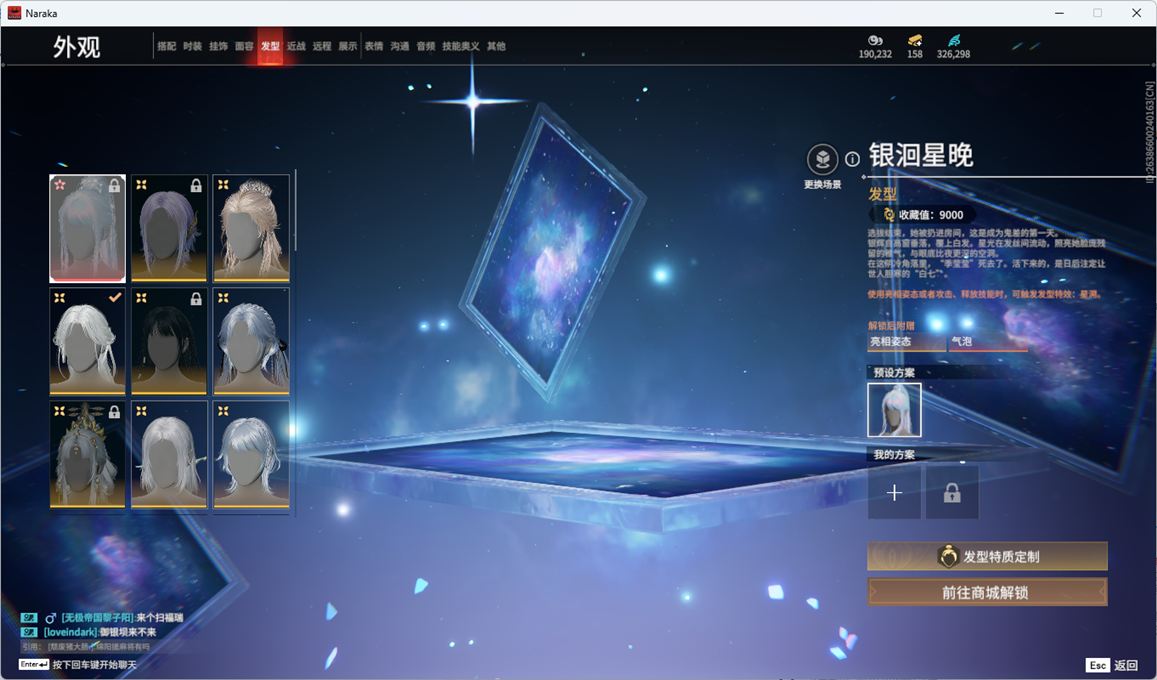This screenshot has height=680, width=1157.
Task: Select the selected pink-framed hairstyle with star
Action: 88,229
